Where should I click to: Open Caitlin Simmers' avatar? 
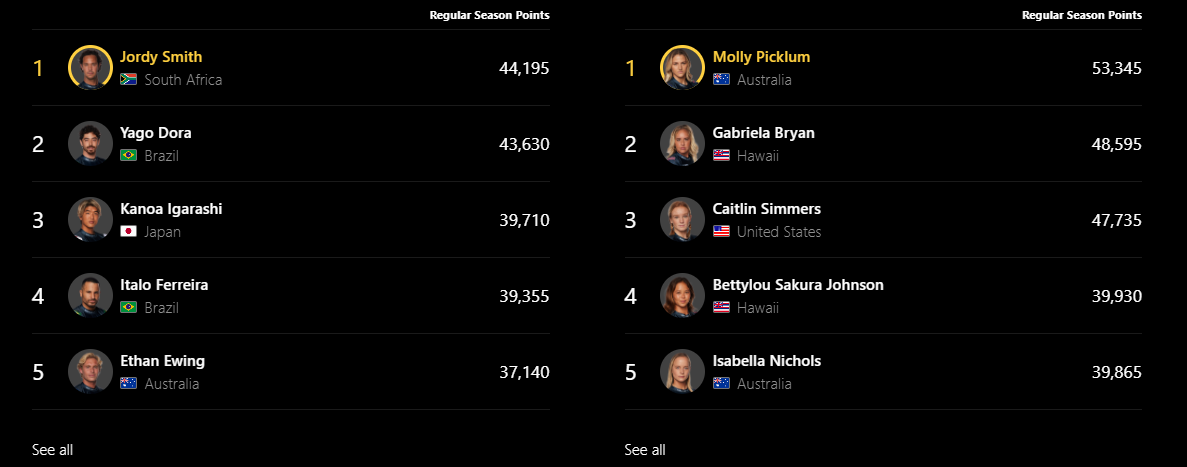click(x=683, y=219)
